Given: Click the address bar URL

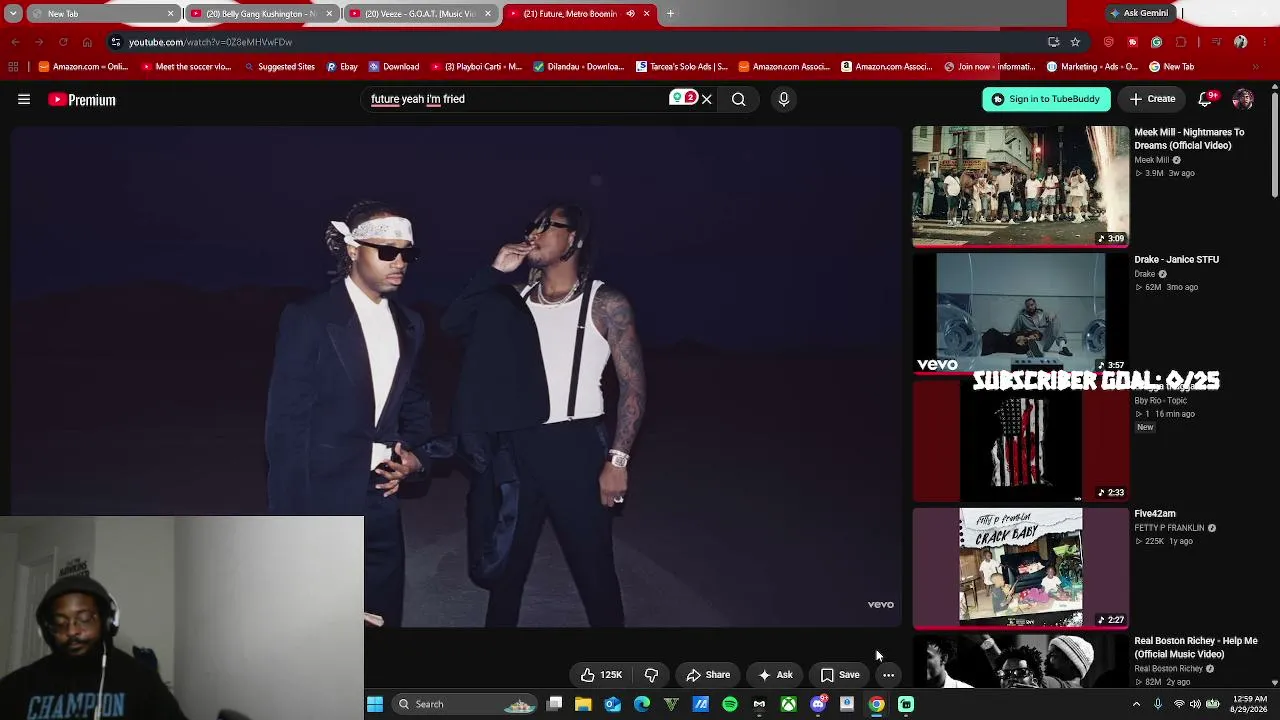Looking at the screenshot, I should pyautogui.click(x=210, y=42).
